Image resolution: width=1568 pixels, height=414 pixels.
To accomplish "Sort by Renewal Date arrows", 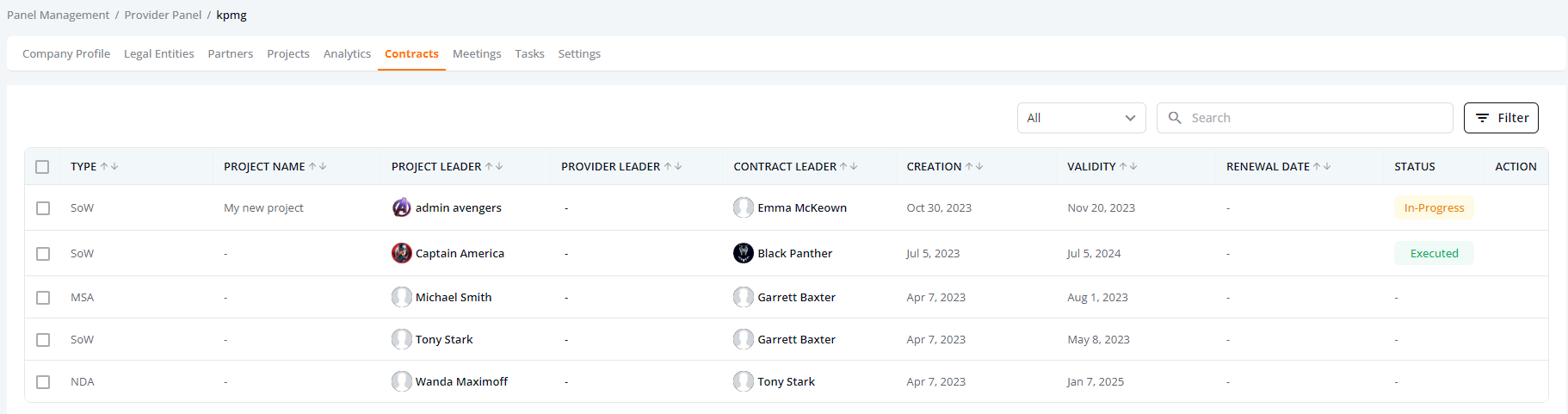I will click(x=1322, y=166).
